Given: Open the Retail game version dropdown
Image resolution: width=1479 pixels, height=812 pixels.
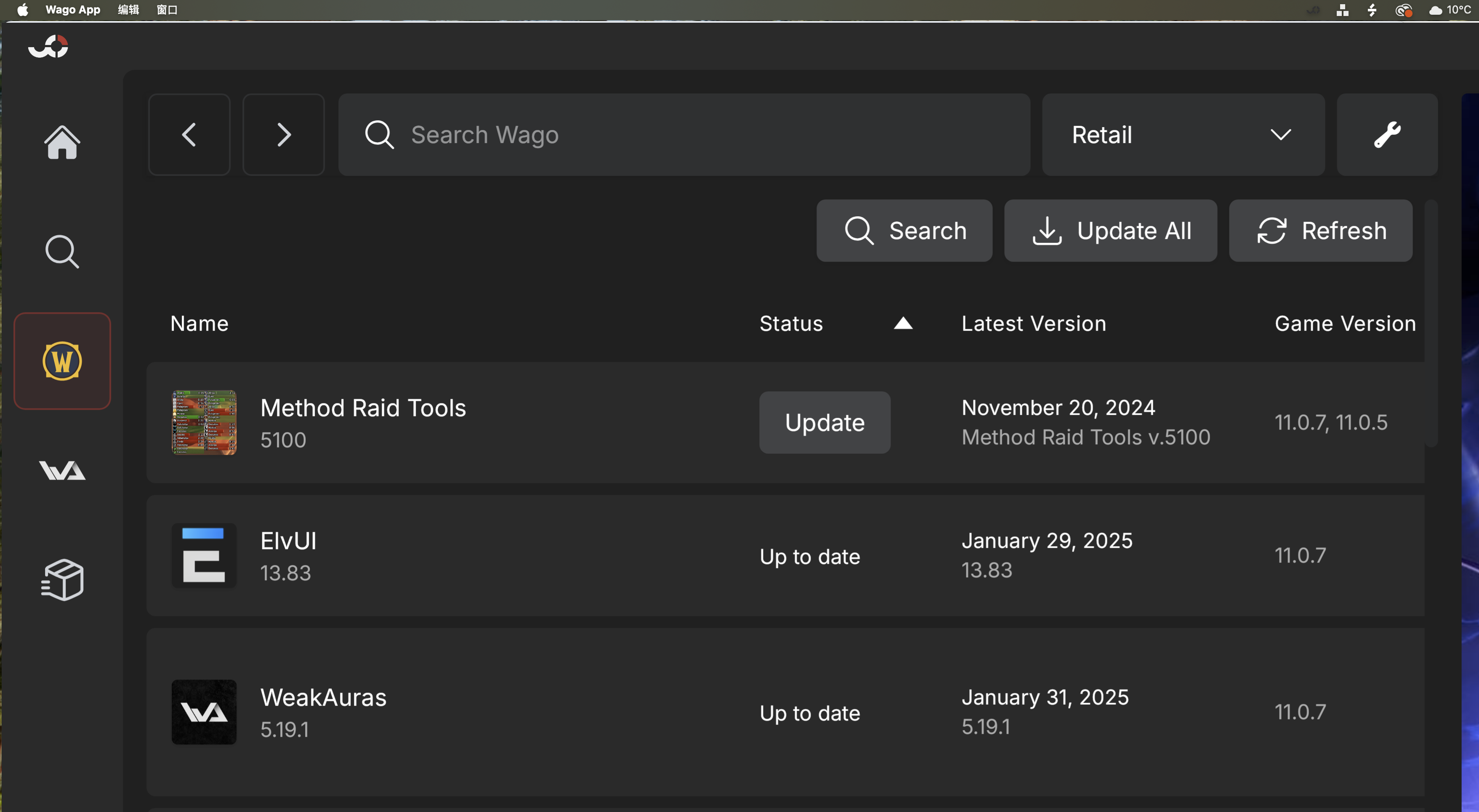Looking at the screenshot, I should [x=1183, y=135].
